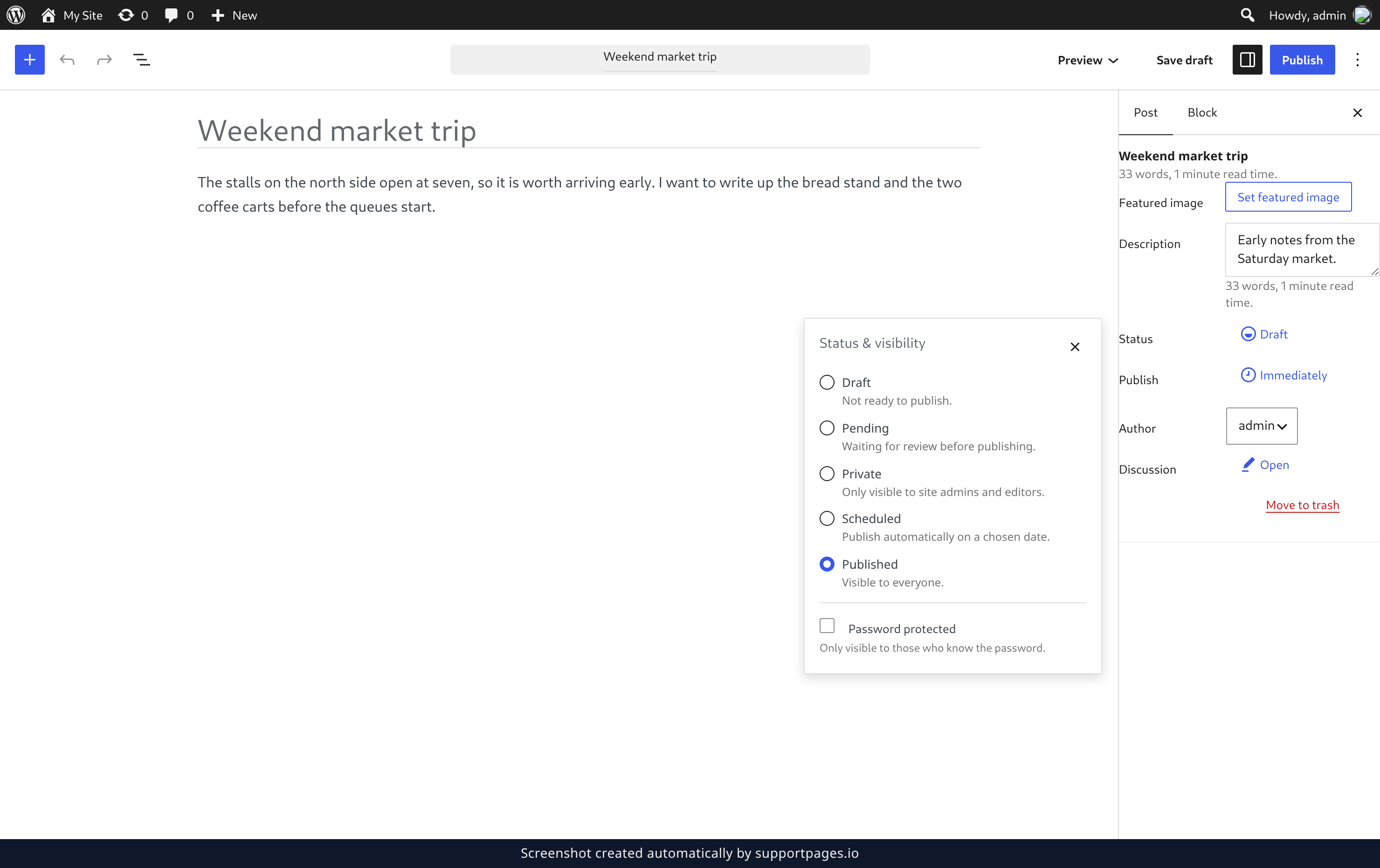The image size is (1380, 868).
Task: Select the Draft radio option
Action: click(x=827, y=382)
